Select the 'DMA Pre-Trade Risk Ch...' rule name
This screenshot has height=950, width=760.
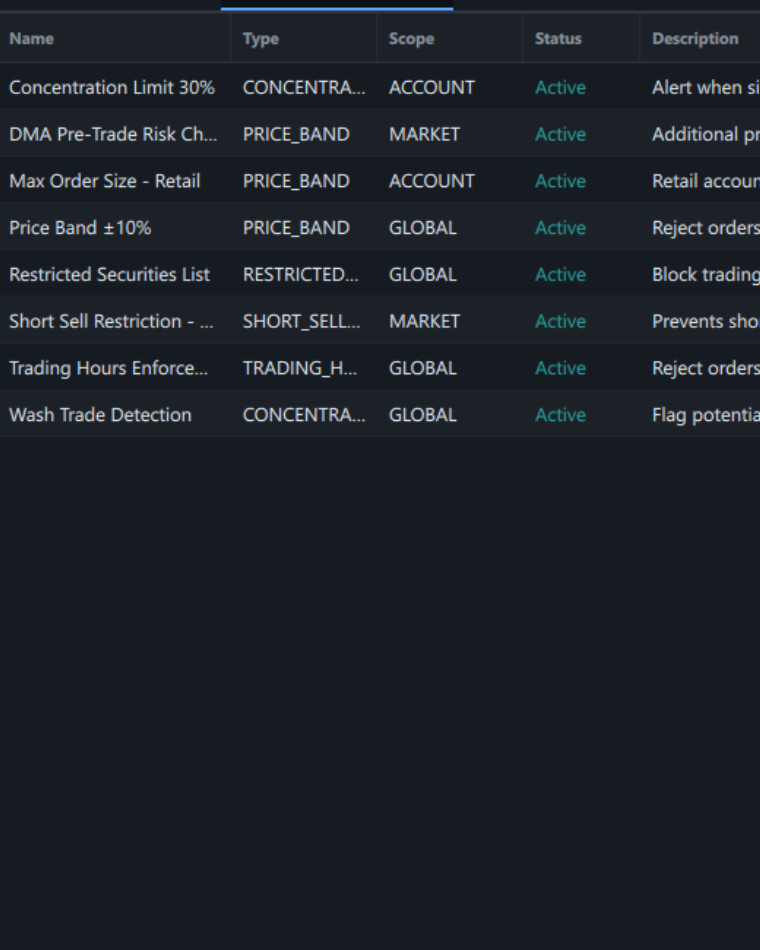(x=113, y=134)
